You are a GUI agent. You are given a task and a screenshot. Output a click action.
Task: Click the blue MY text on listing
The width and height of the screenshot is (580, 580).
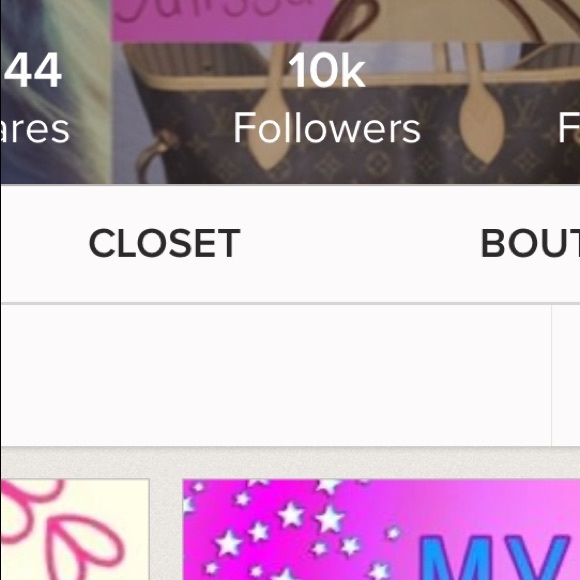coord(498,558)
